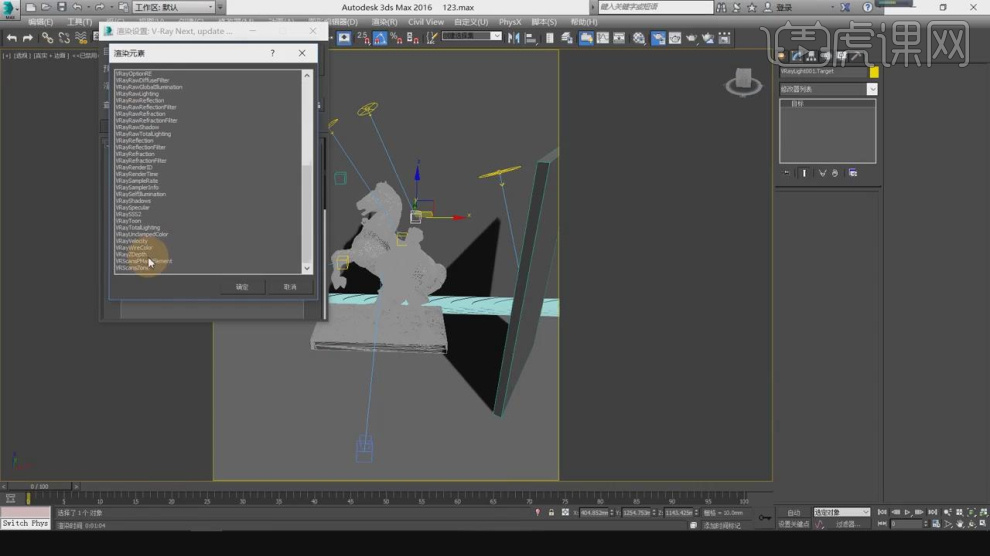
Task: Open the Rendering (渲染) menu
Action: [385, 22]
